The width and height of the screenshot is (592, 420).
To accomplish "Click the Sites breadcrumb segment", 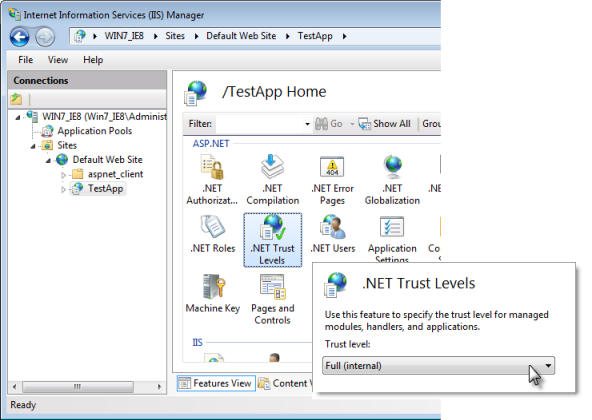I will [175, 36].
